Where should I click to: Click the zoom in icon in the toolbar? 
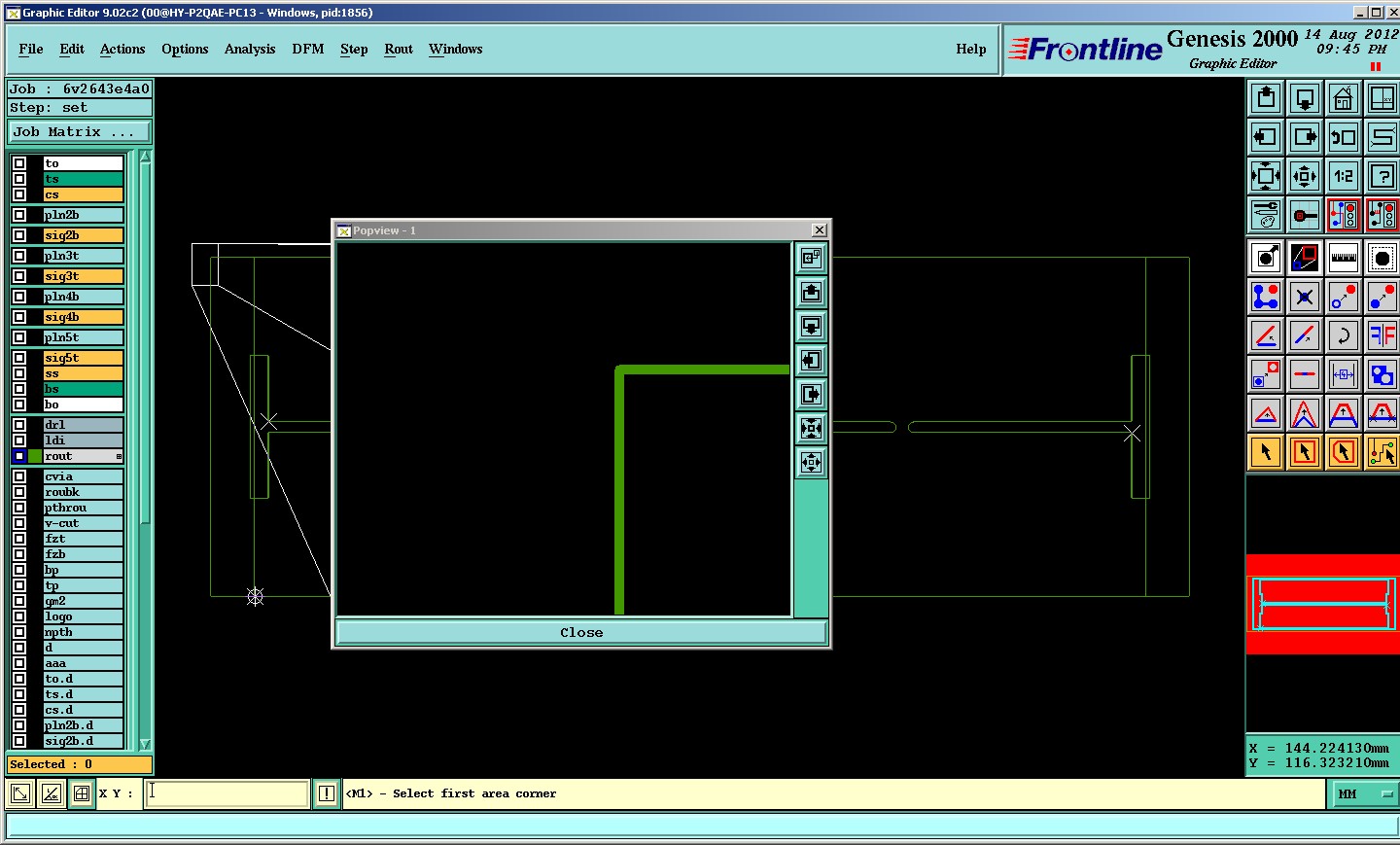tap(1266, 176)
